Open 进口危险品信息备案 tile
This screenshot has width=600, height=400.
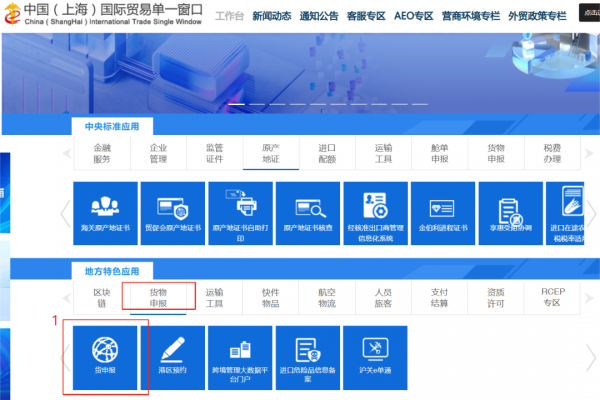(x=307, y=357)
